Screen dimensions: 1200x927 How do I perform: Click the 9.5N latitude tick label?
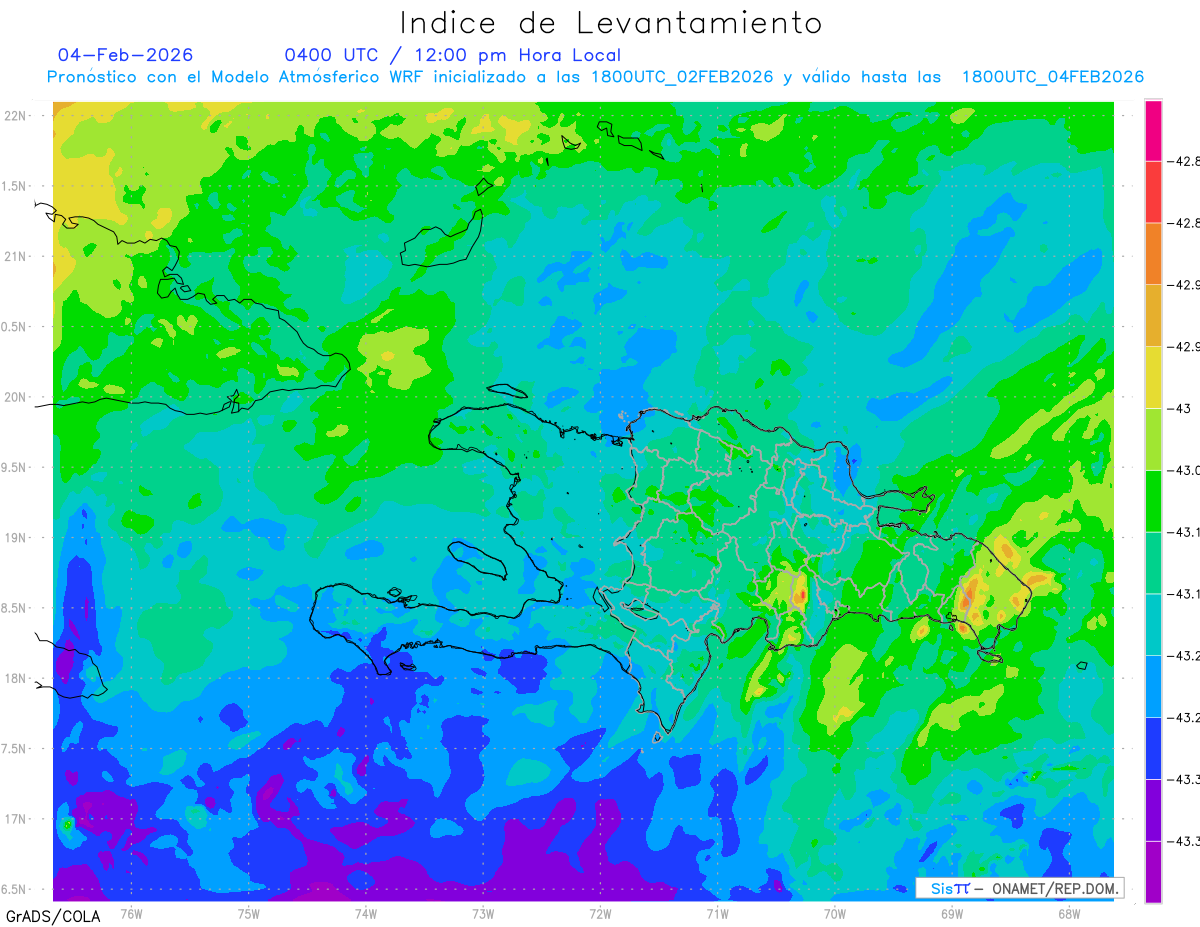pos(14,468)
